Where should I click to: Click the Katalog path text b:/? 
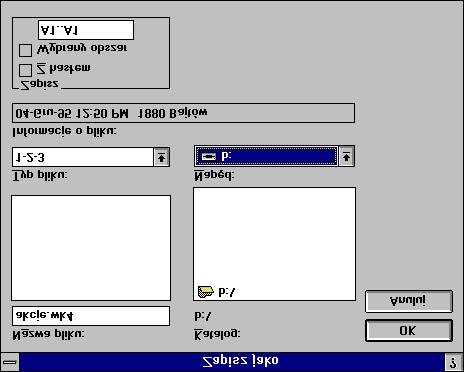(x=203, y=316)
